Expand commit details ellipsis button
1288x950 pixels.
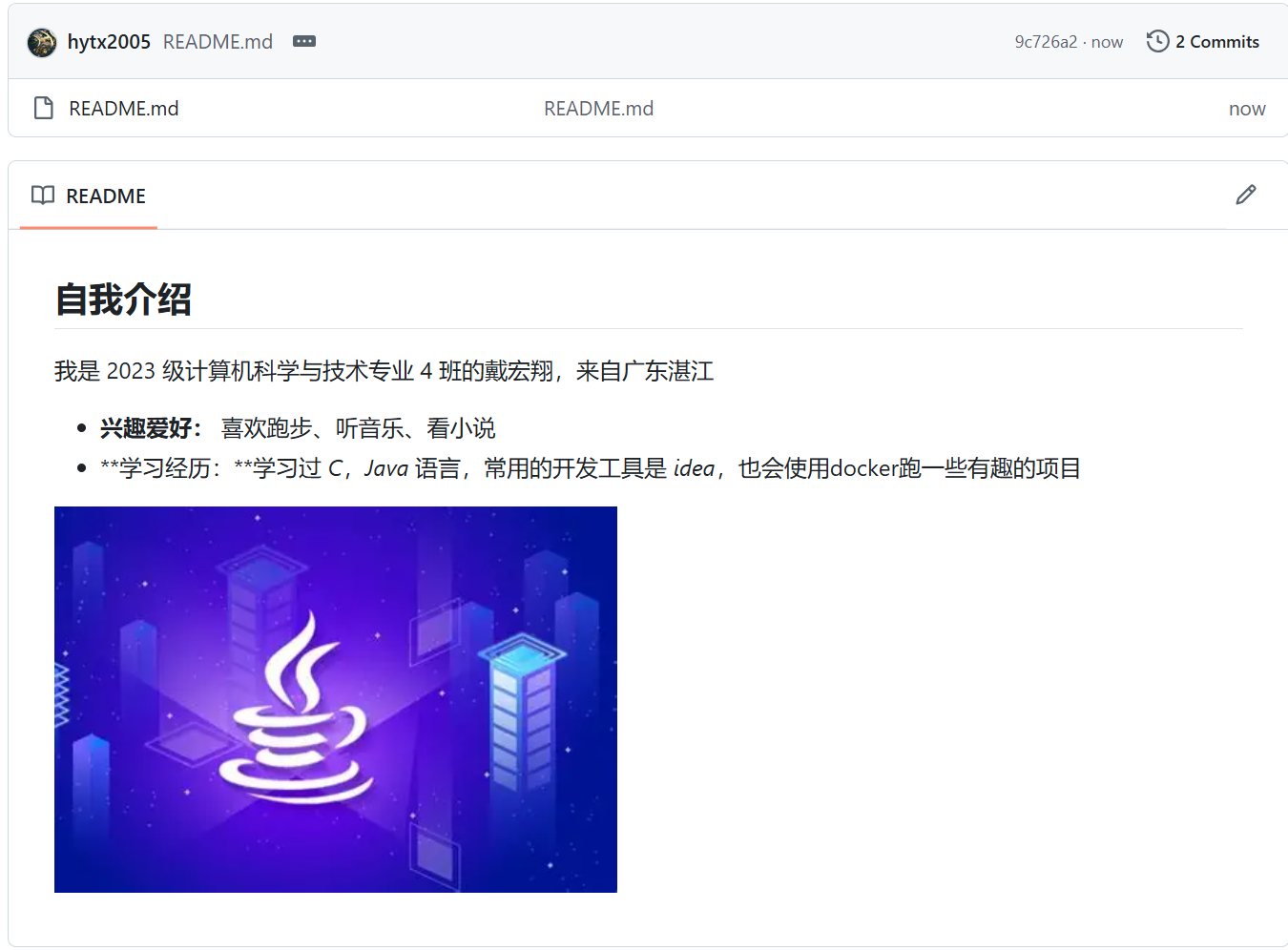click(304, 41)
